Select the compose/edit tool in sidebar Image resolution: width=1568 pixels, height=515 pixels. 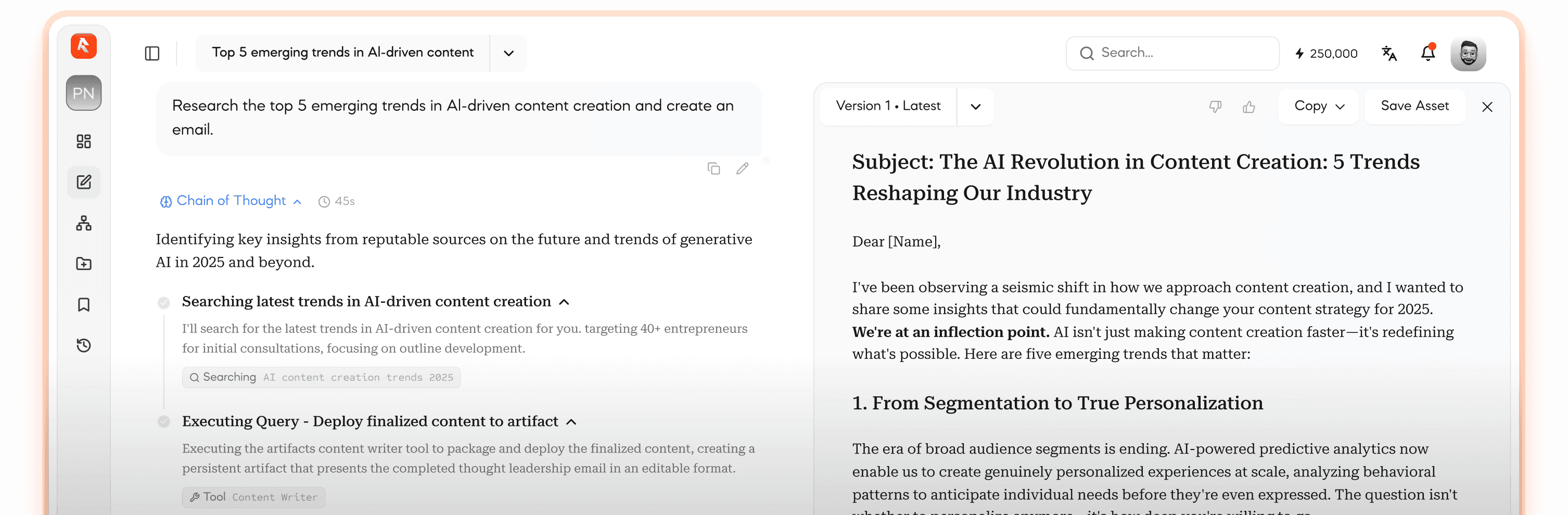click(83, 182)
